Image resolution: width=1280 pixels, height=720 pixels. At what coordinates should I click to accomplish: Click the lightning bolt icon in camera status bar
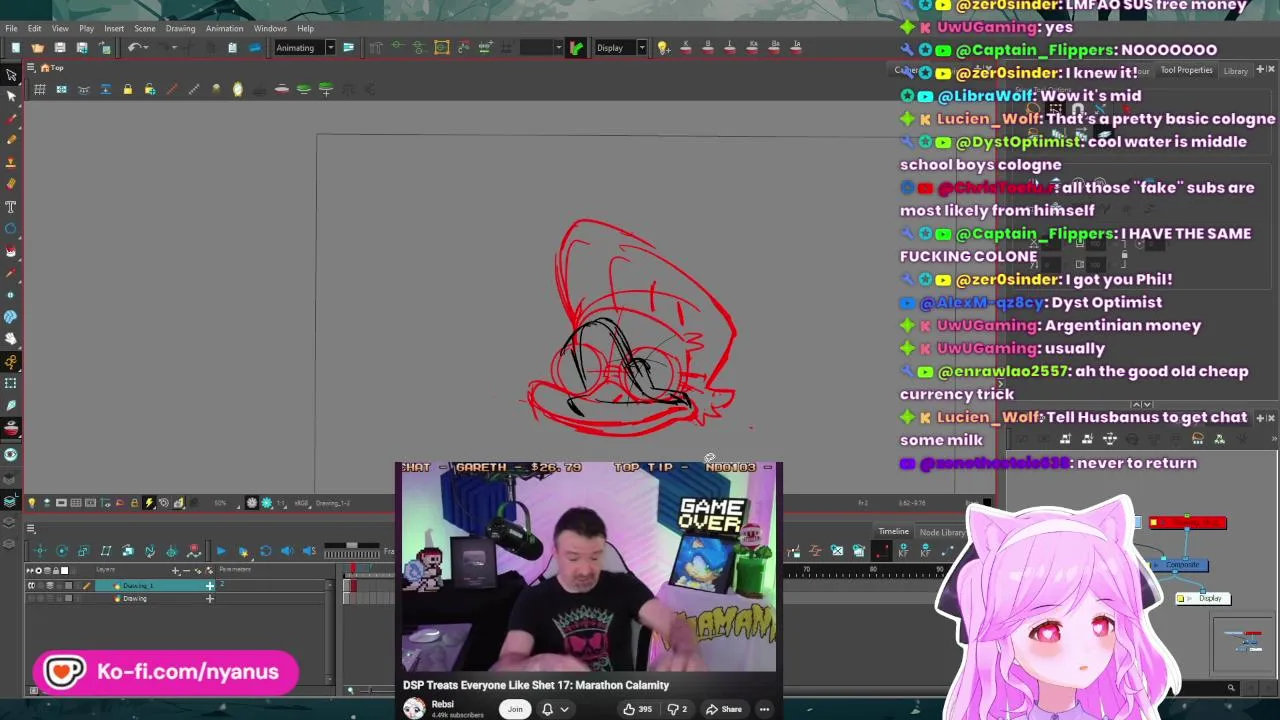tap(149, 503)
